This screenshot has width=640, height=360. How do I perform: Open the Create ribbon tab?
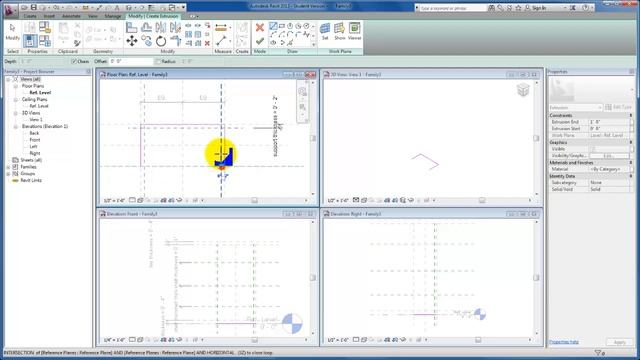(x=30, y=16)
